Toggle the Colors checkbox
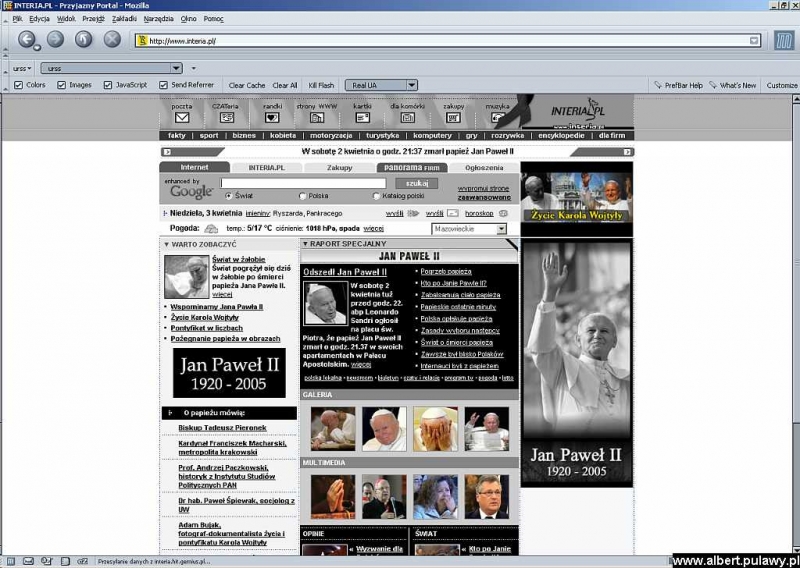Image resolution: width=800 pixels, height=568 pixels. pos(19,85)
